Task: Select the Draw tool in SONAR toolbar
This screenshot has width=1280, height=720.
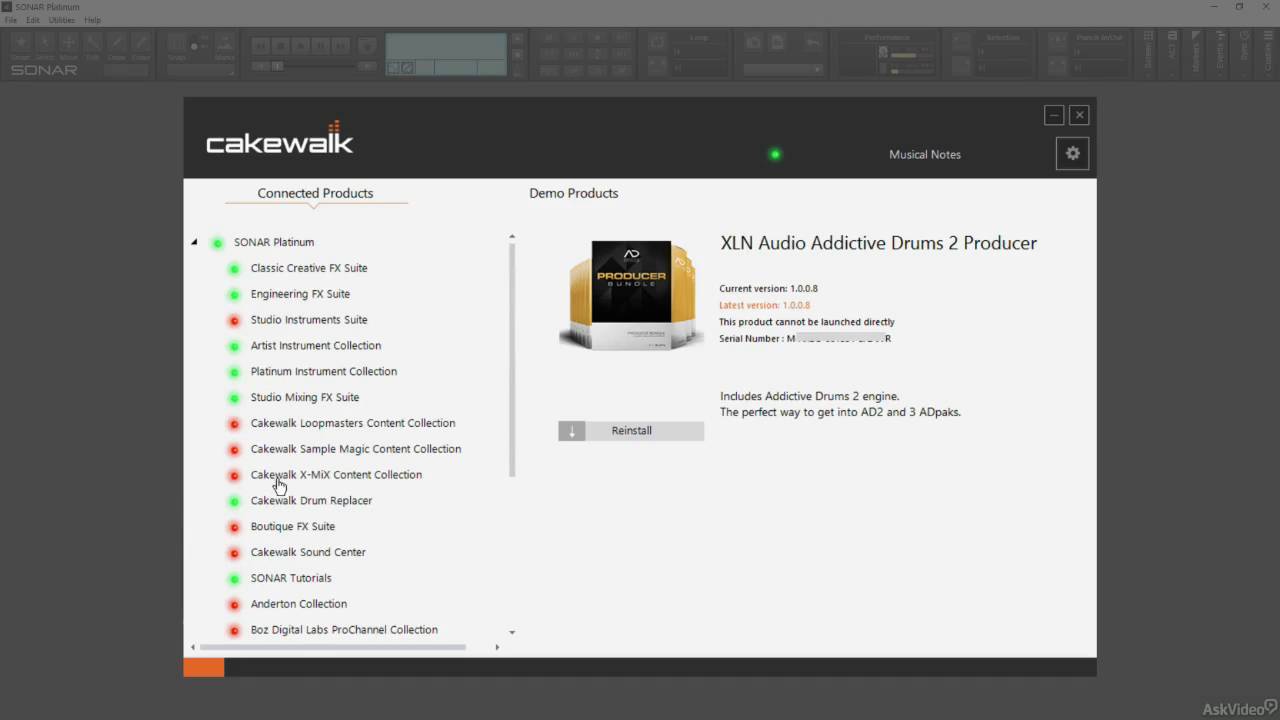Action: coord(117,43)
